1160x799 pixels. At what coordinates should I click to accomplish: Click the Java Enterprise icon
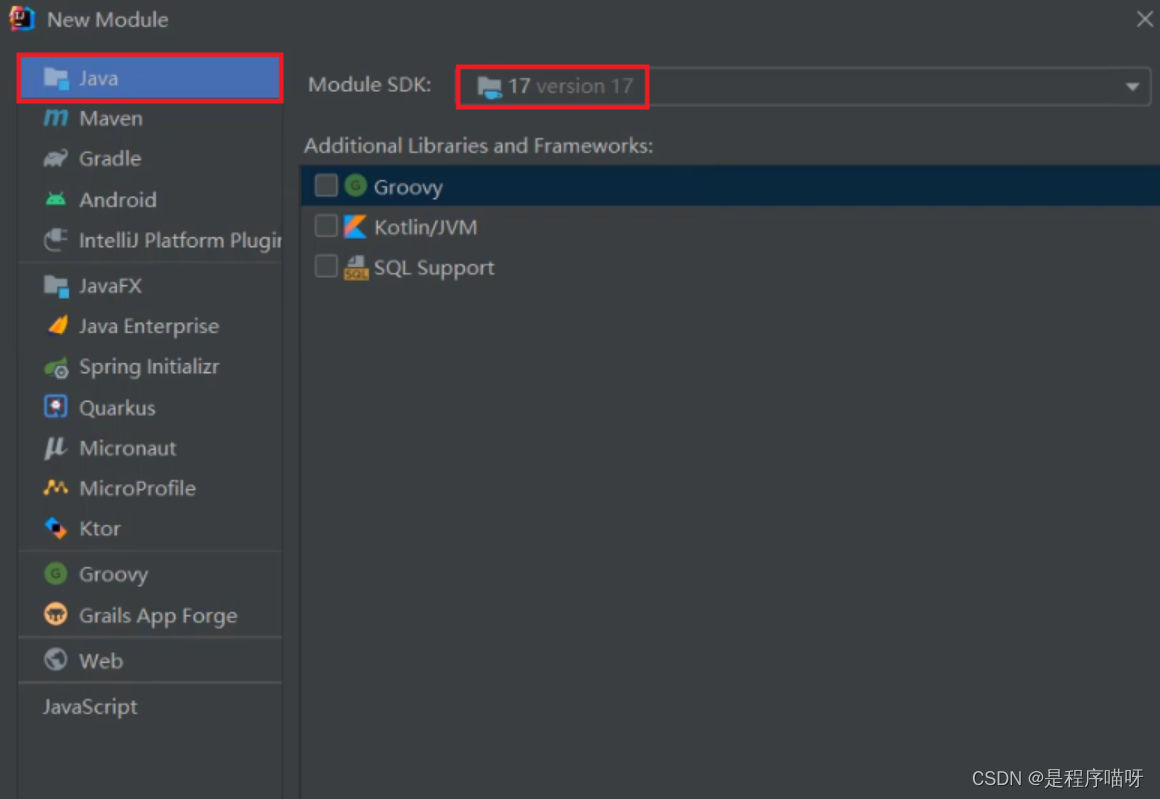pyautogui.click(x=56, y=326)
